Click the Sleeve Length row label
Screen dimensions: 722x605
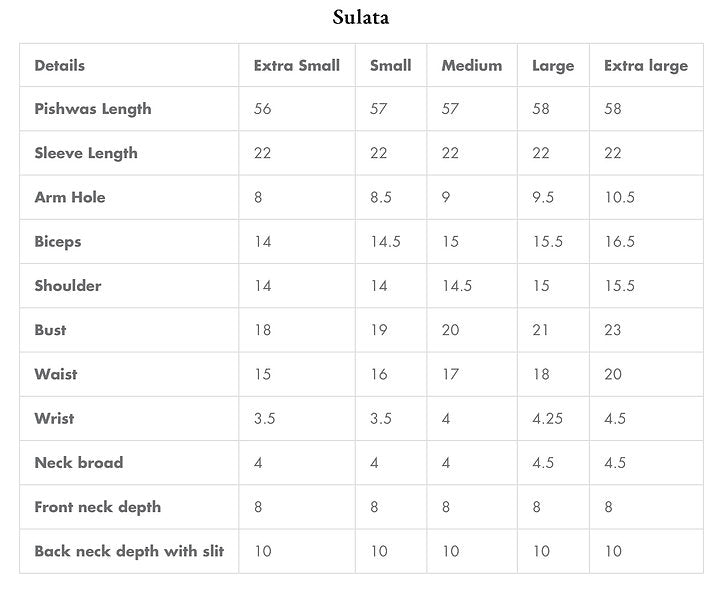[86, 153]
